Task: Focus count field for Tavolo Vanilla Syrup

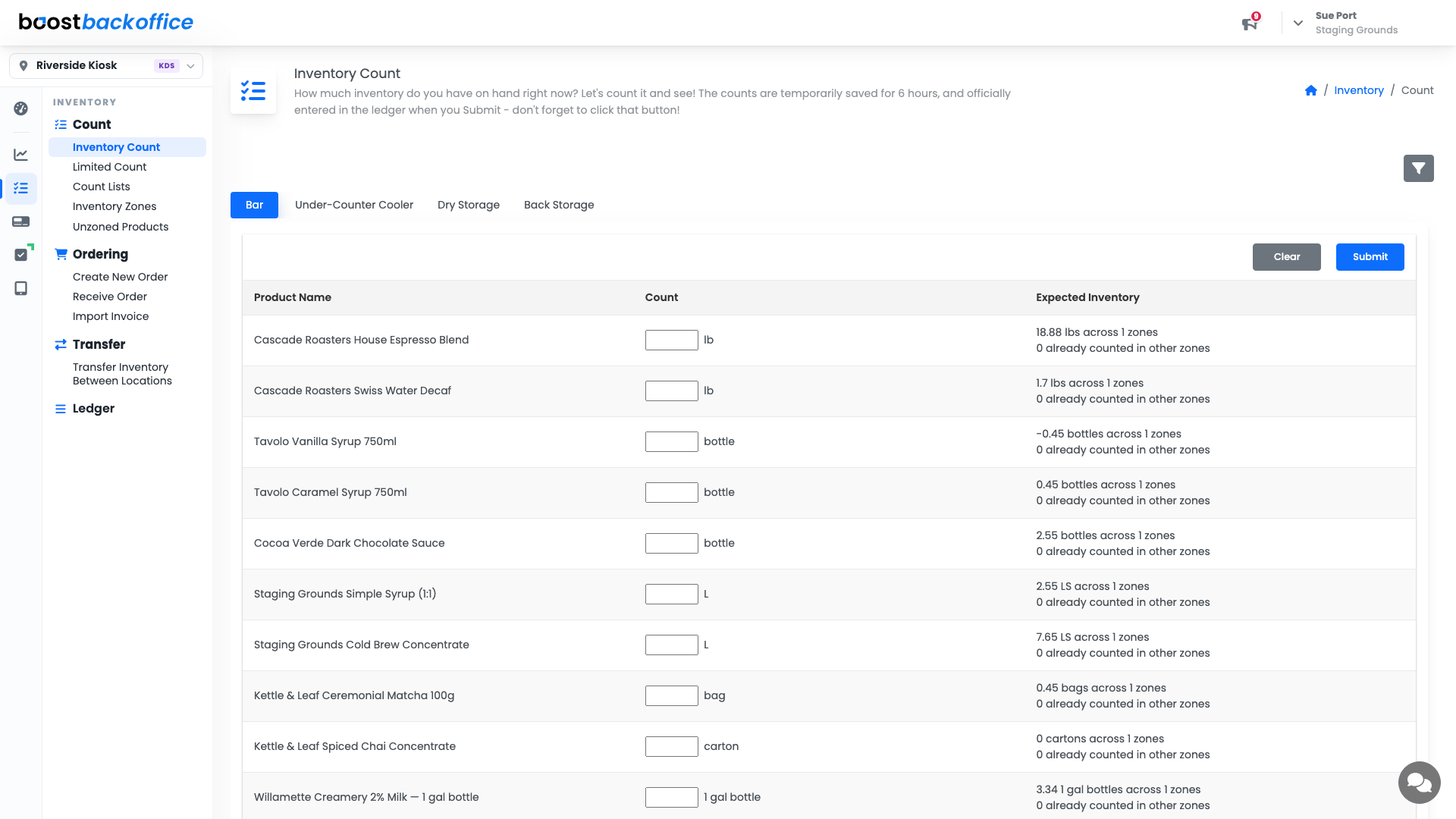Action: [672, 442]
